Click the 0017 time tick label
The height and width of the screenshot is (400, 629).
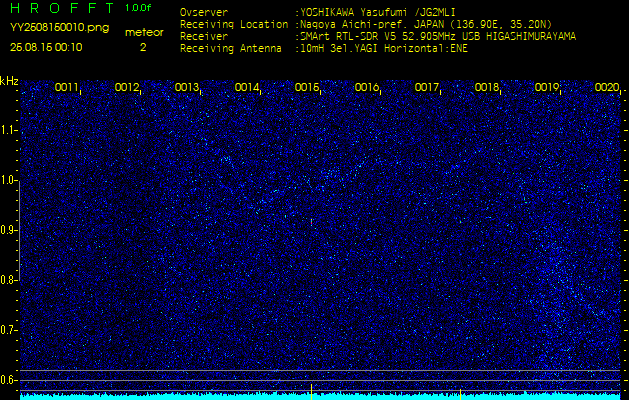click(x=426, y=87)
